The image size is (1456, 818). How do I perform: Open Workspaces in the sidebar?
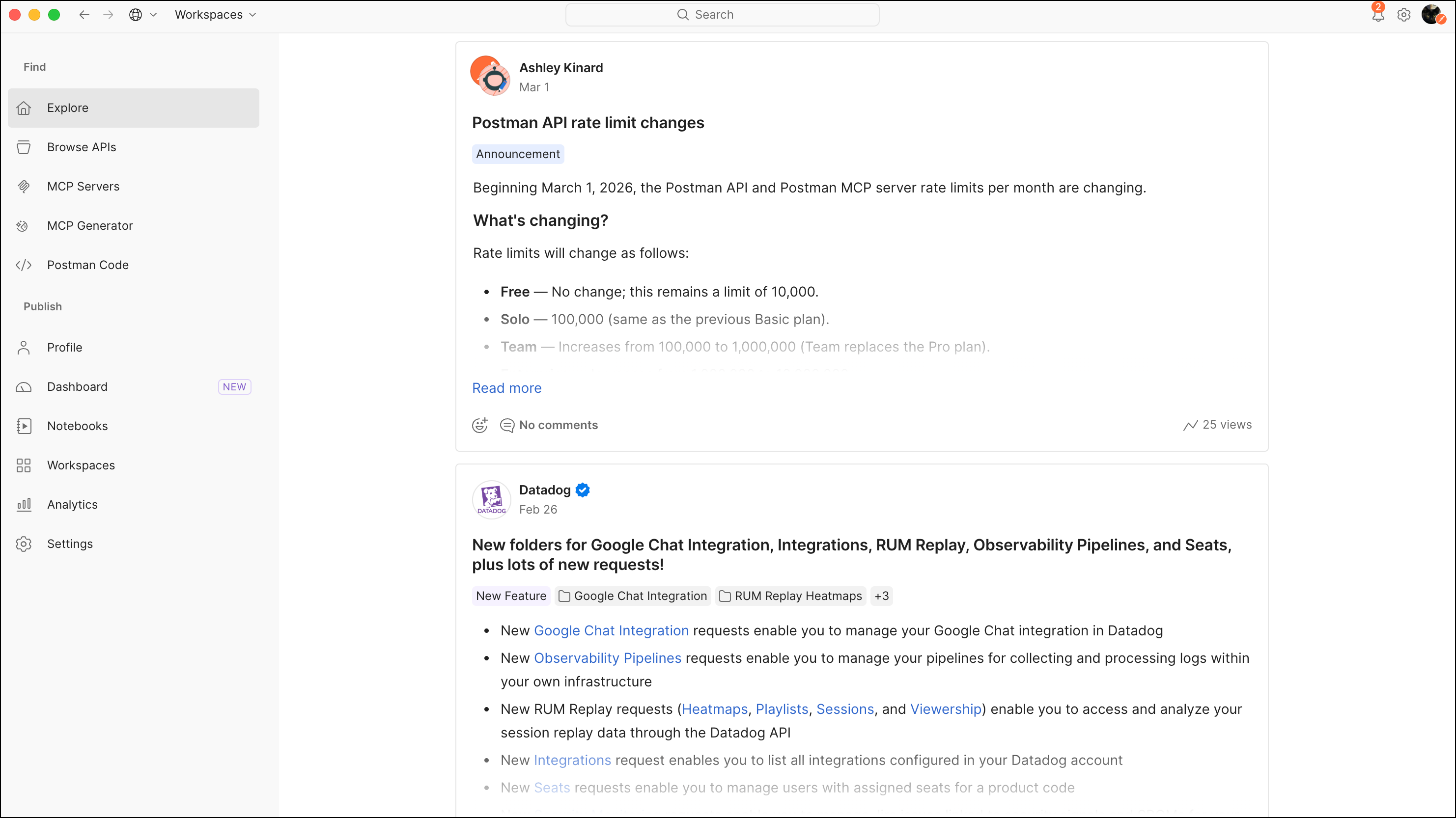134,465
